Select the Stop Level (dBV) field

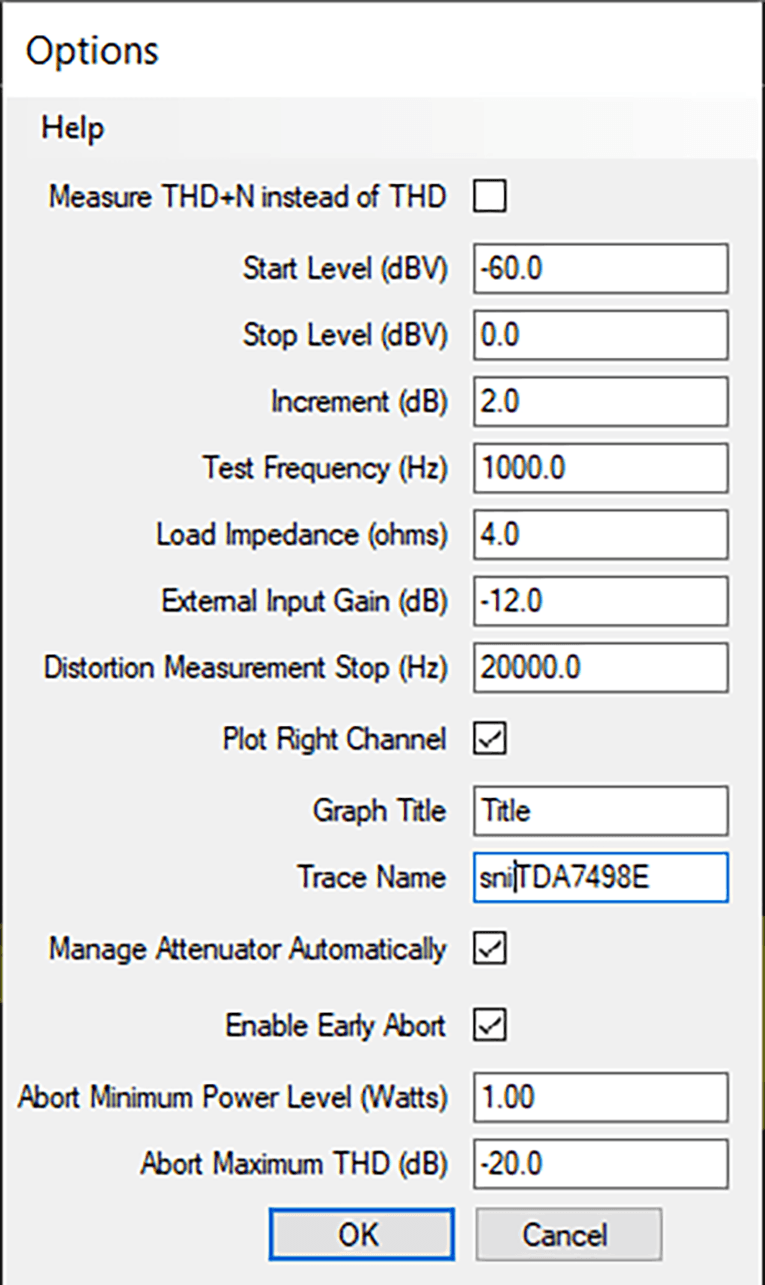[x=600, y=336]
